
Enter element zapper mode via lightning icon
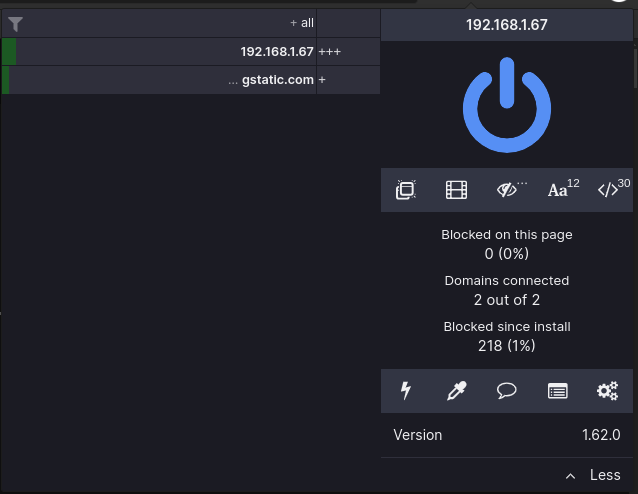(x=406, y=391)
